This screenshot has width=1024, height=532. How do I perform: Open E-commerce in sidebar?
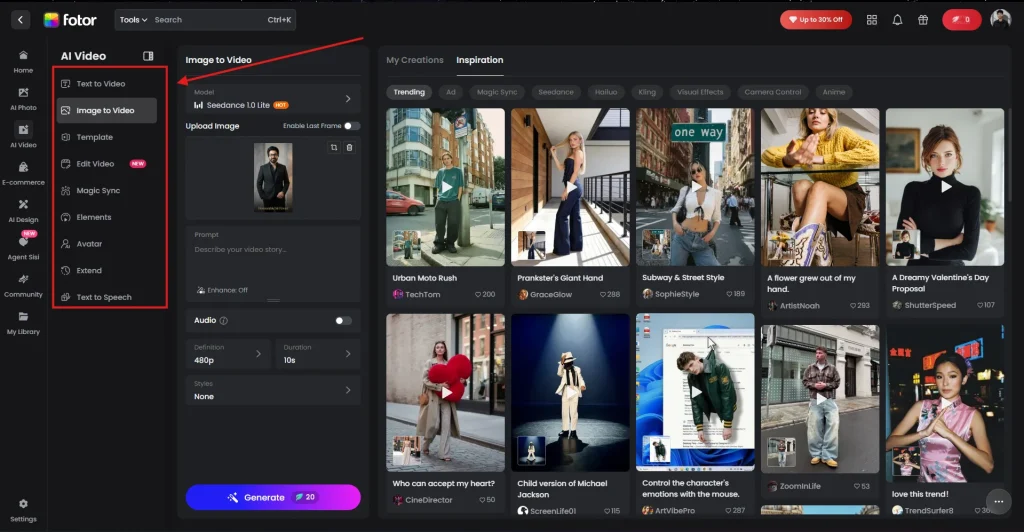pos(23,173)
